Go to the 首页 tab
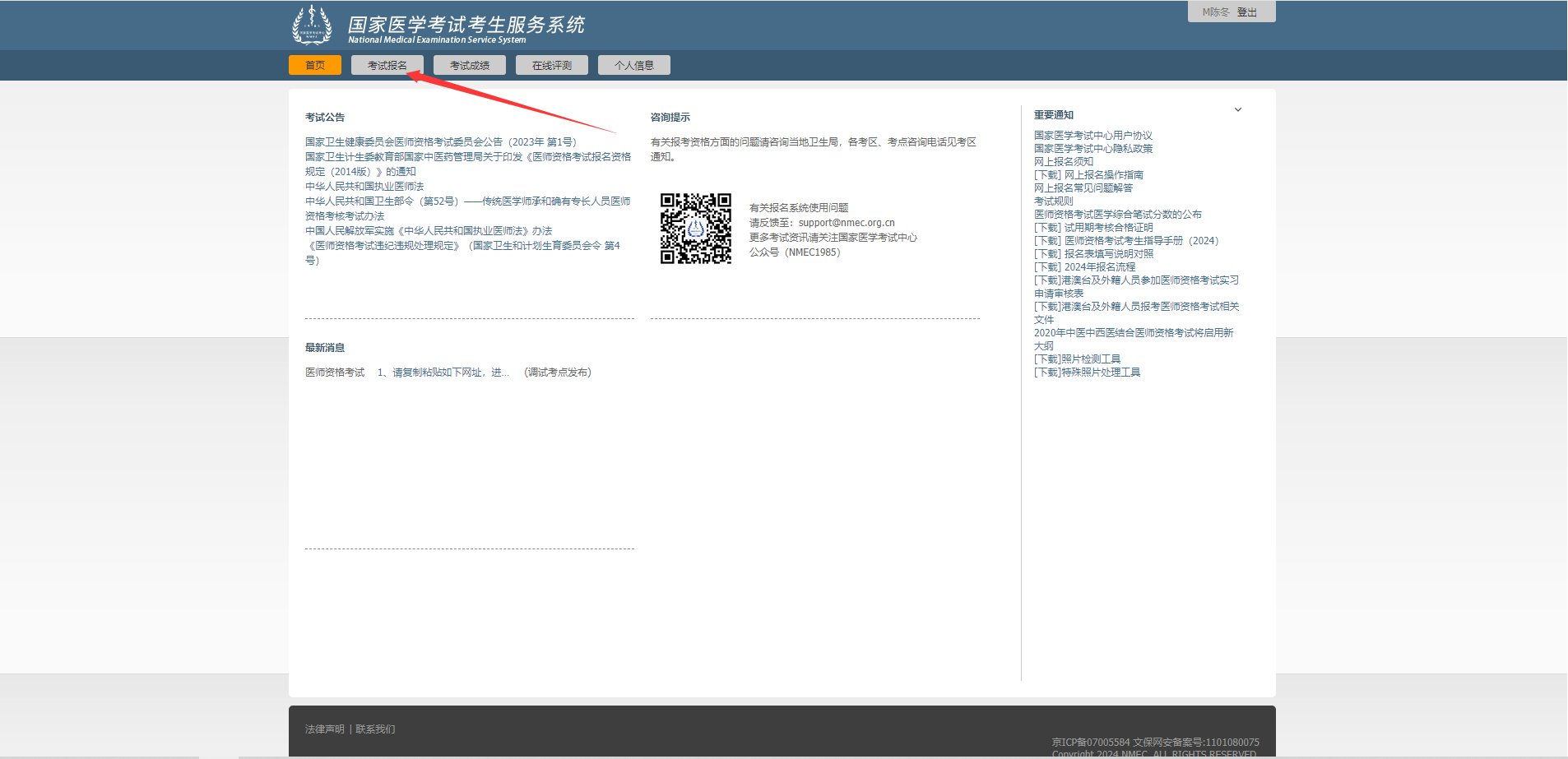Viewport: 1568px width, 759px height. coord(314,66)
